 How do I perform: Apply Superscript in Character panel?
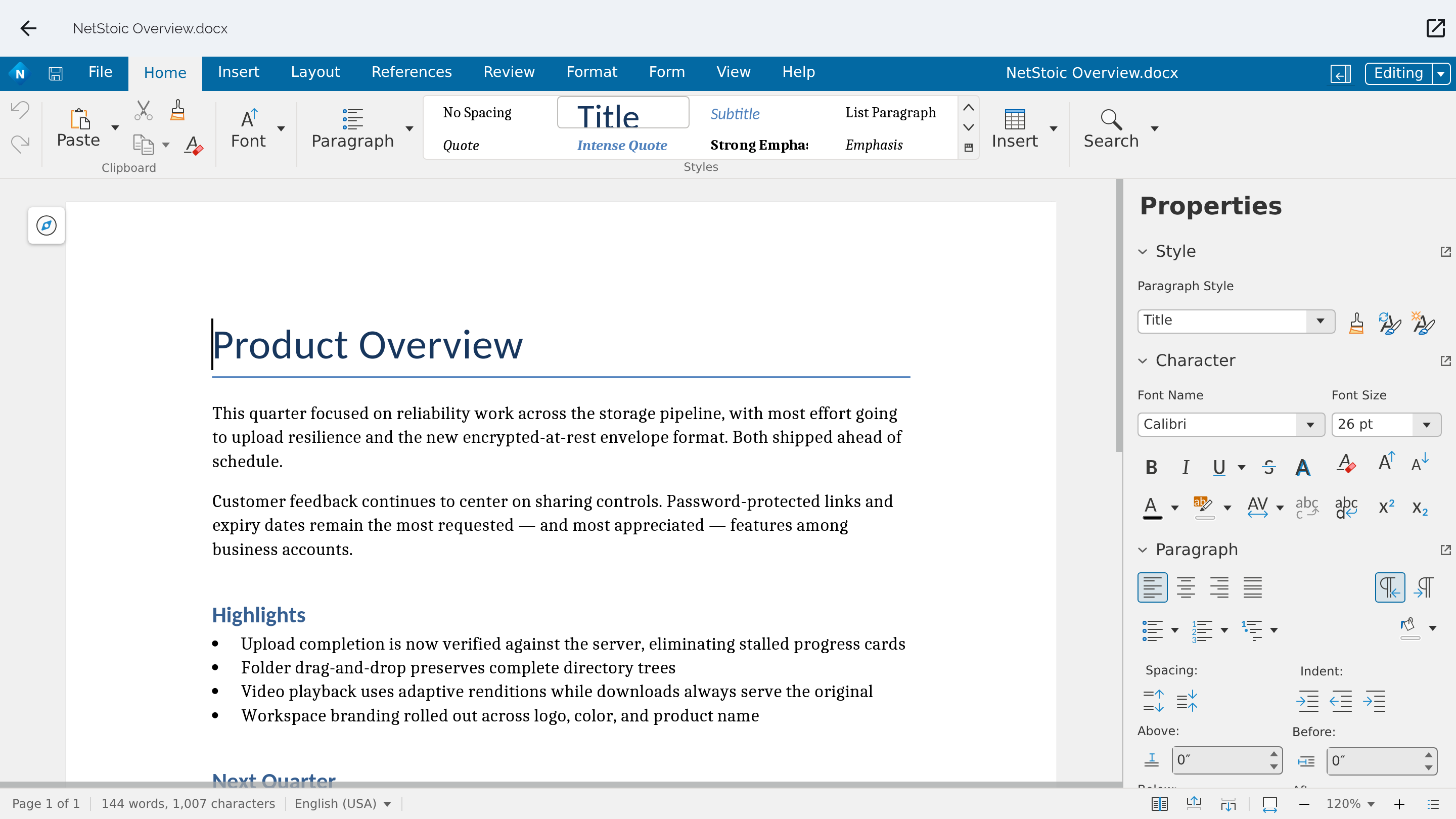[1386, 507]
